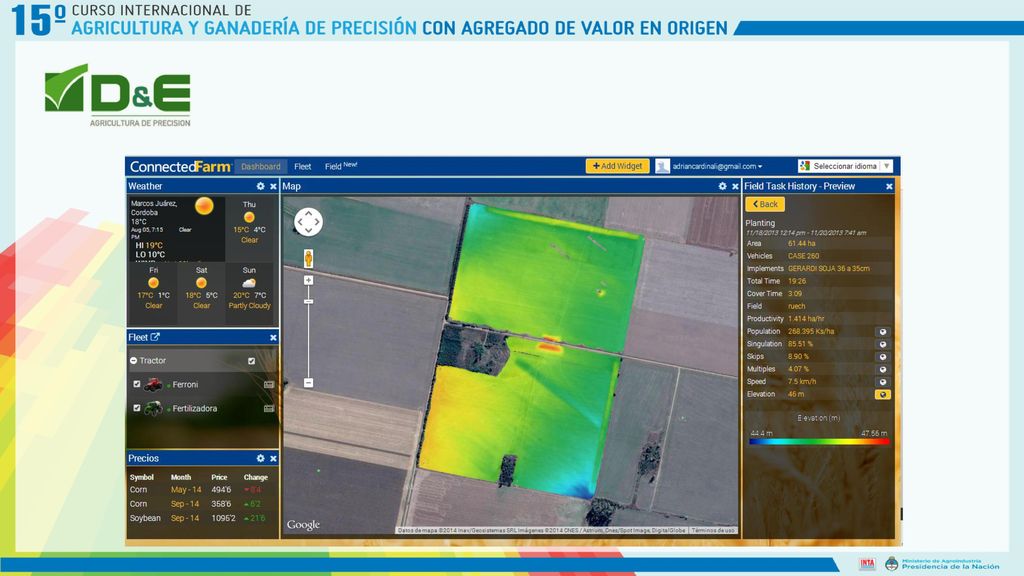Click field name 'ruech'
1024x576 pixels.
pyautogui.click(x=797, y=306)
